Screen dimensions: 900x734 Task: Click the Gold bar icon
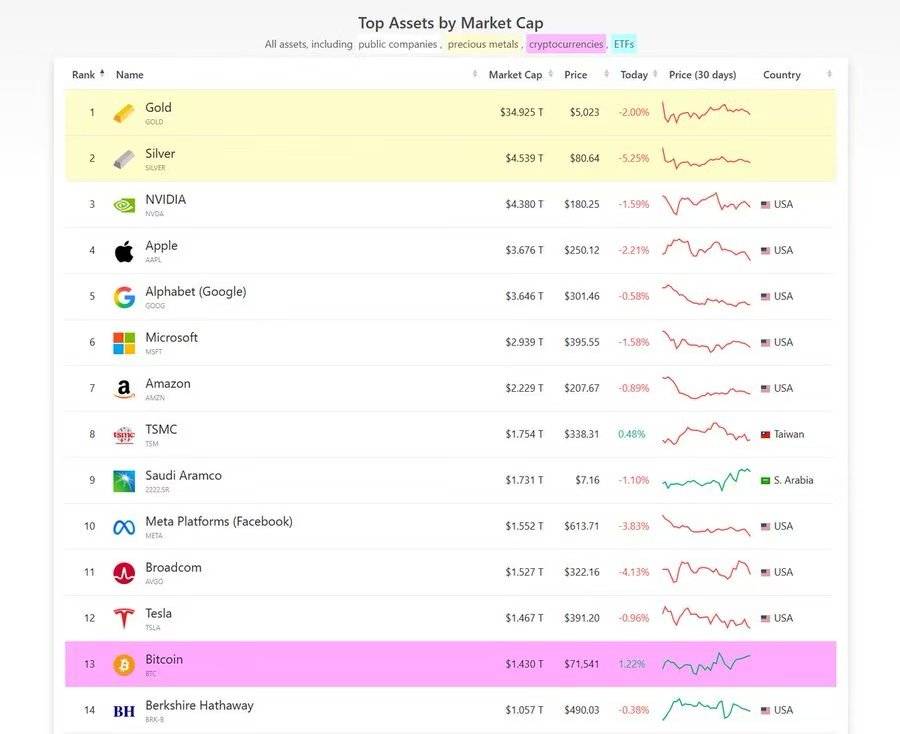tap(124, 113)
